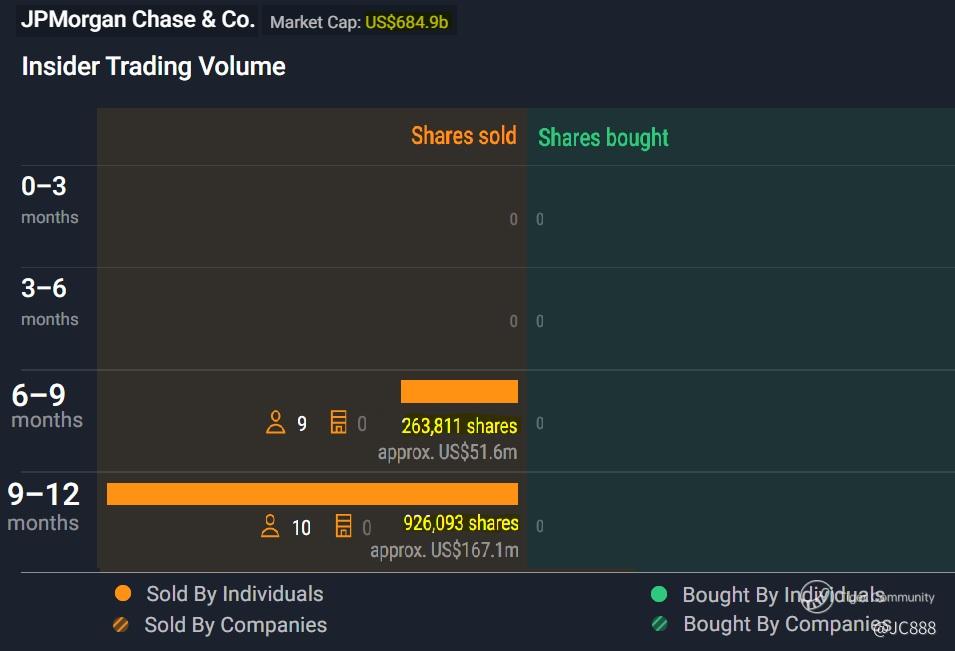Click the 3–6 months row label
This screenshot has width=955, height=651.
pos(49,301)
